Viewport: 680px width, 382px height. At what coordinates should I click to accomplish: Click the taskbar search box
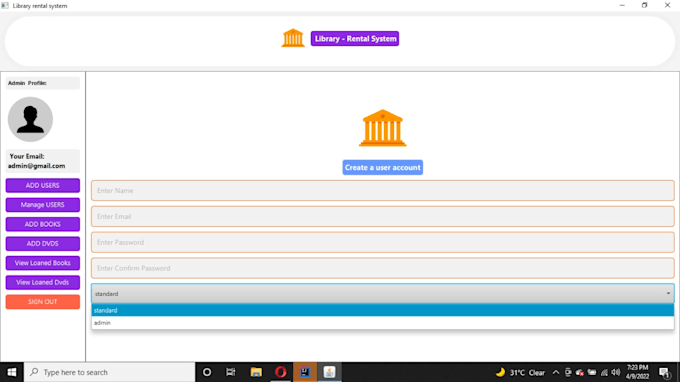click(109, 372)
